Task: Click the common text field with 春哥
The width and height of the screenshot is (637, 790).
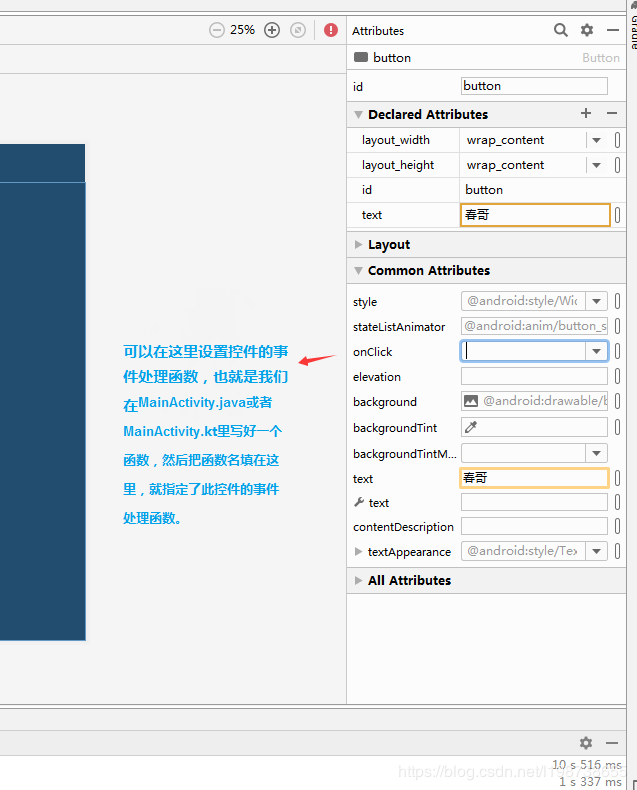Action: (534, 478)
